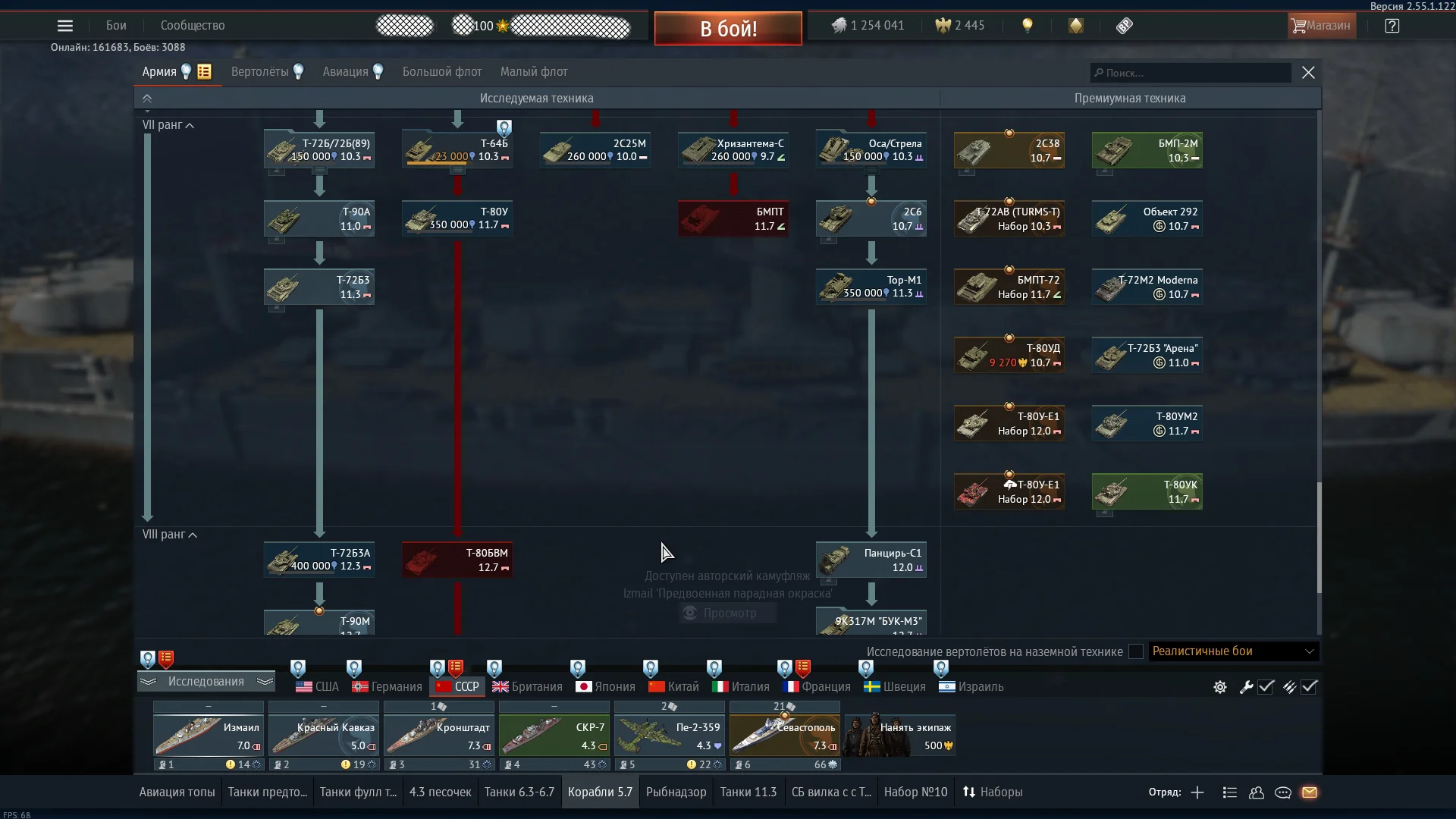Select the БМПТ locked red vehicle

[733, 218]
